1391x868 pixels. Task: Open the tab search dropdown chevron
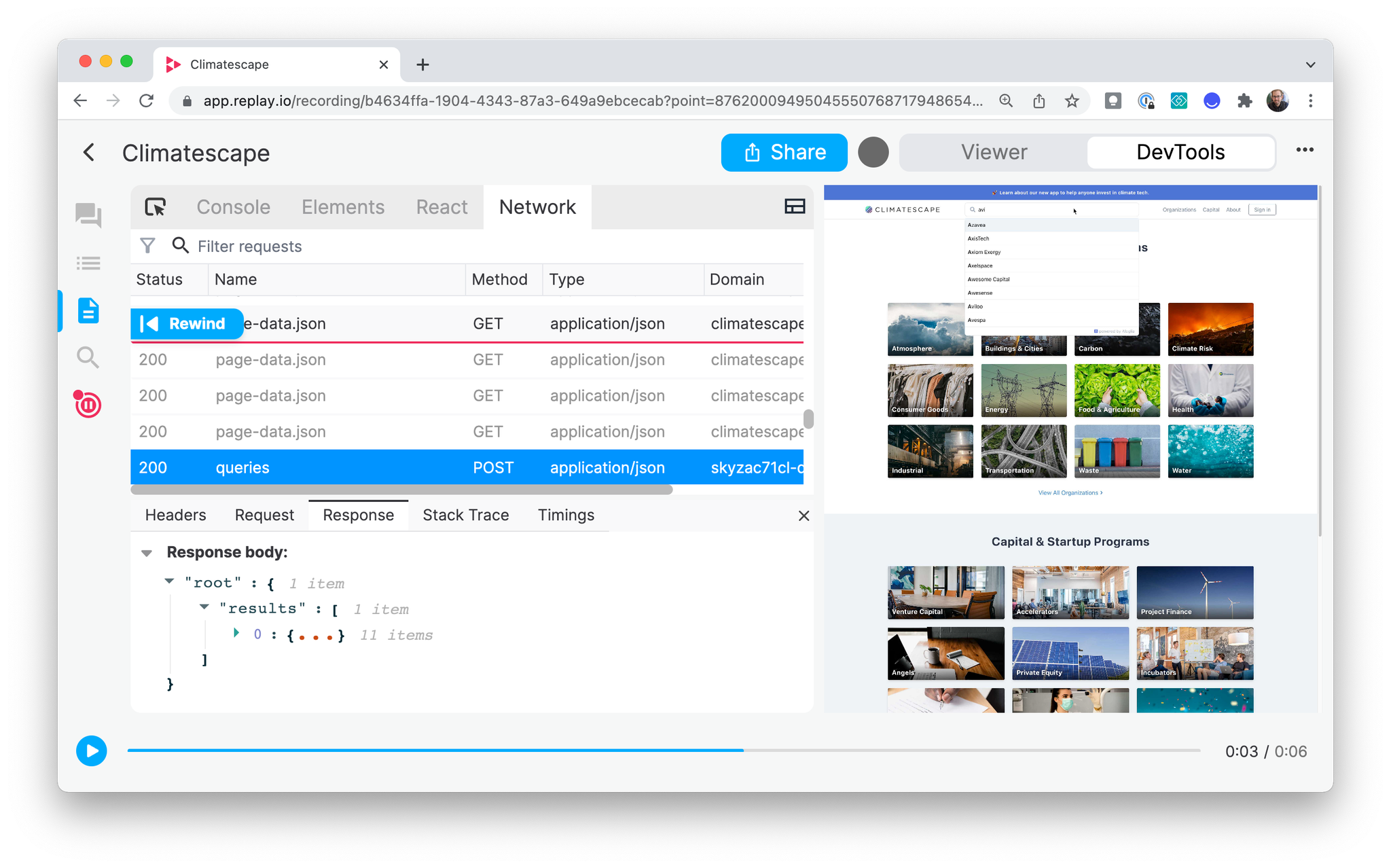coord(1310,65)
